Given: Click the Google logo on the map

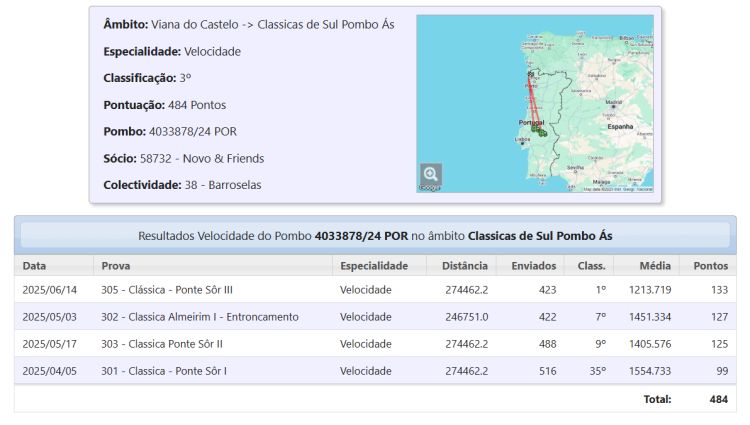Looking at the screenshot, I should pyautogui.click(x=429, y=188).
